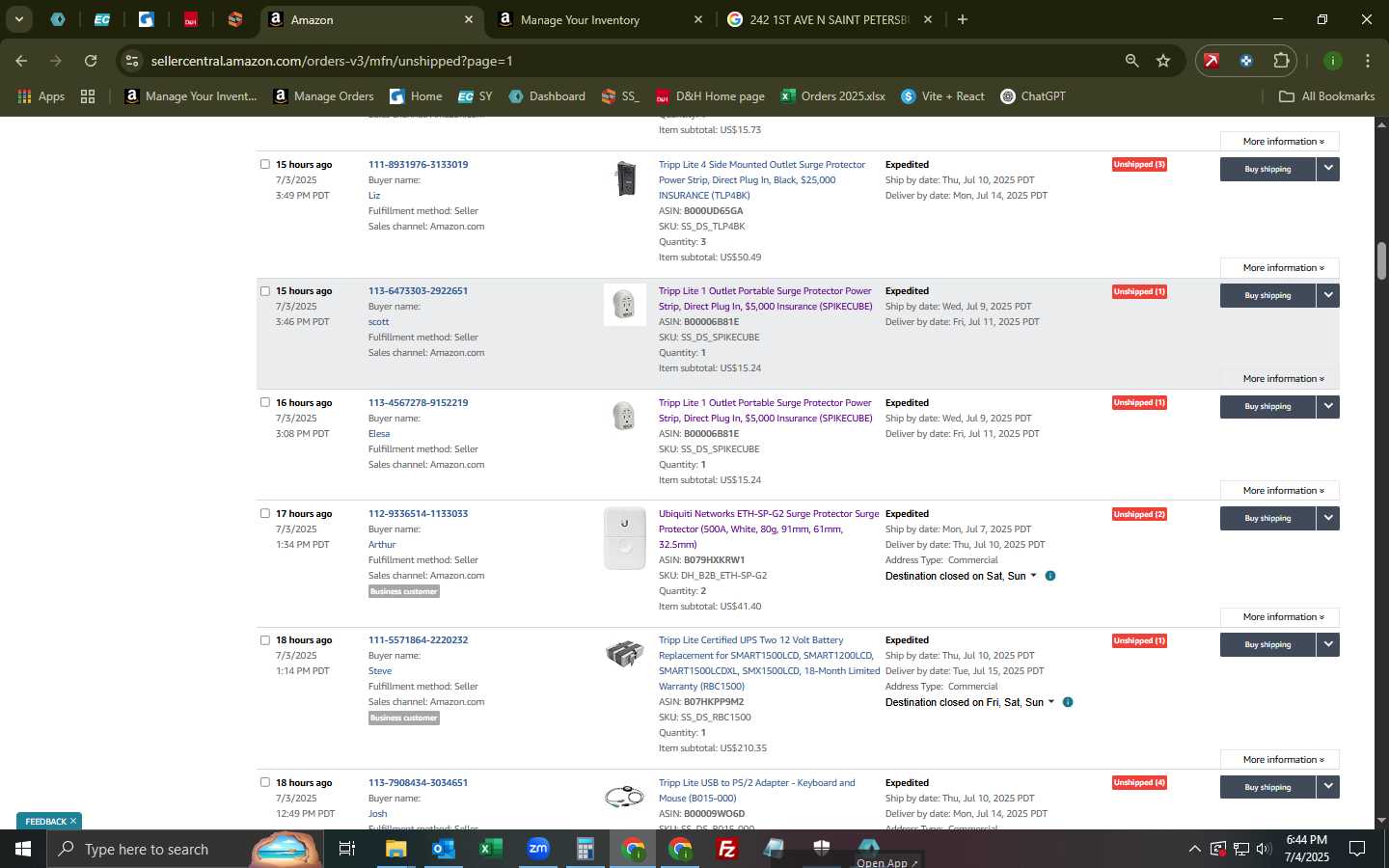Open Windows Start menu
Viewport: 1389px width, 868px height.
click(x=23, y=849)
